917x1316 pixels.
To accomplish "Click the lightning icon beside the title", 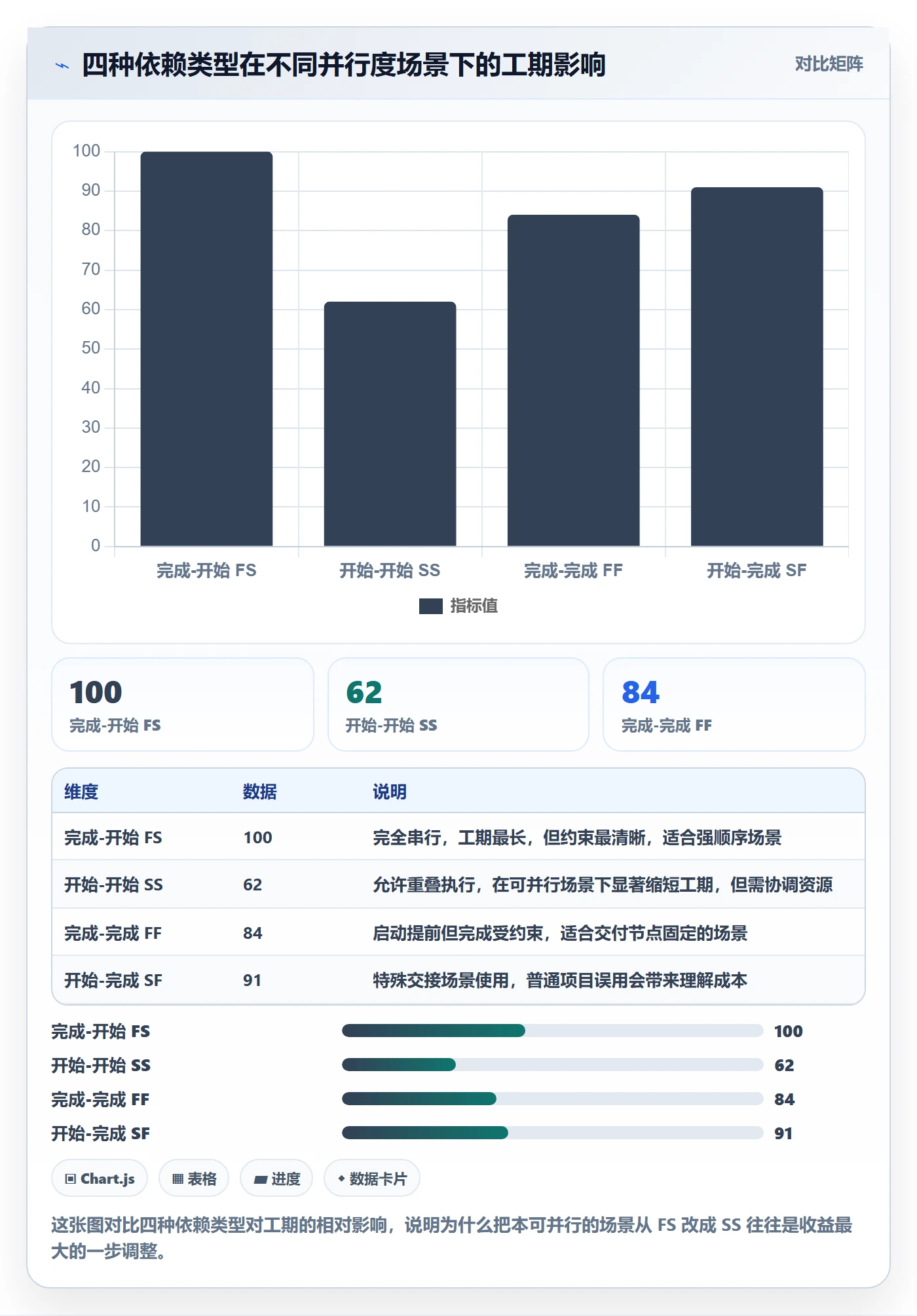I will pos(62,65).
